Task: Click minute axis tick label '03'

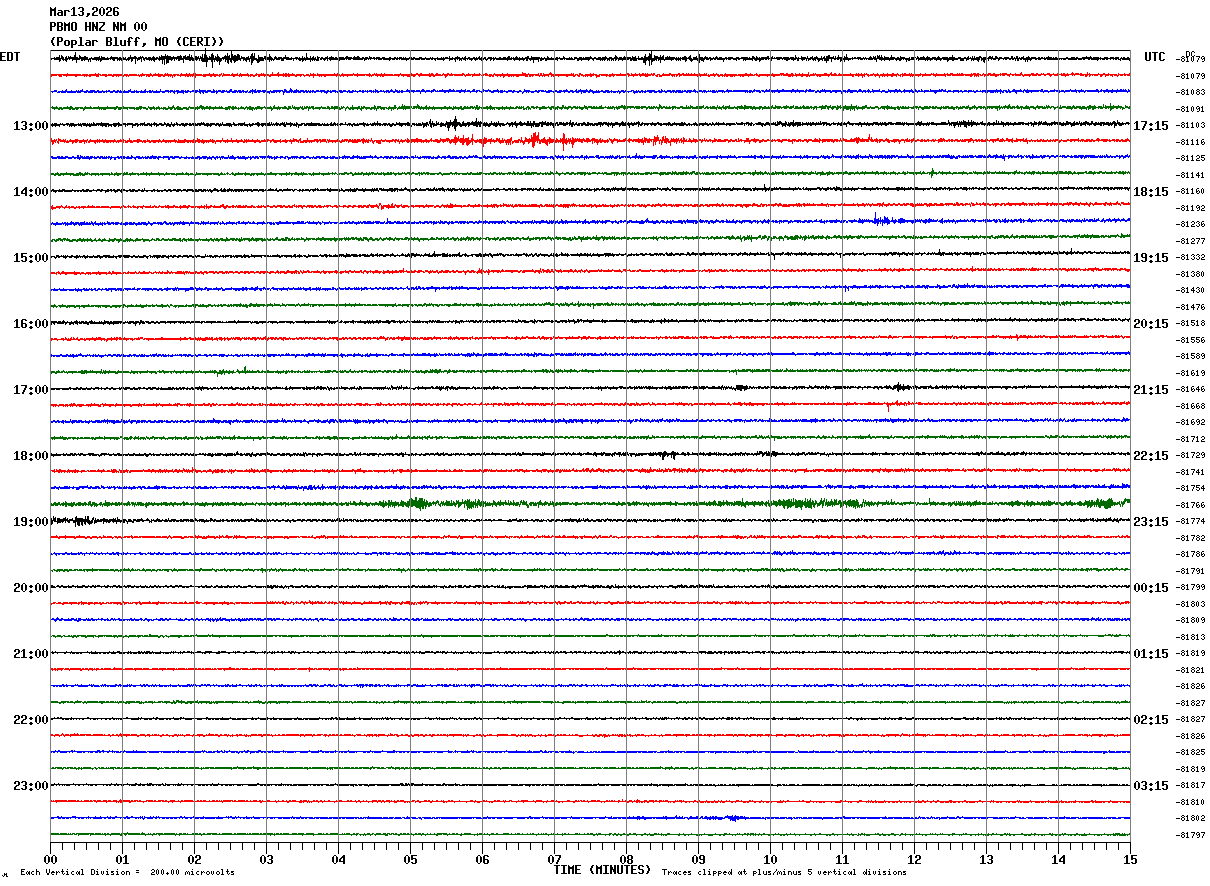Action: pyautogui.click(x=266, y=860)
